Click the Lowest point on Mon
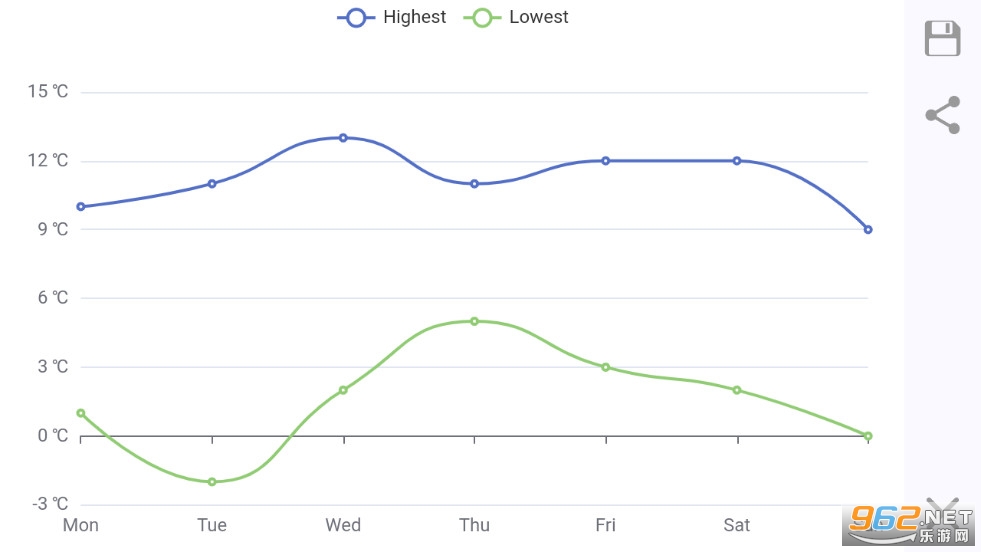The height and width of the screenshot is (552, 981). pyautogui.click(x=81, y=413)
